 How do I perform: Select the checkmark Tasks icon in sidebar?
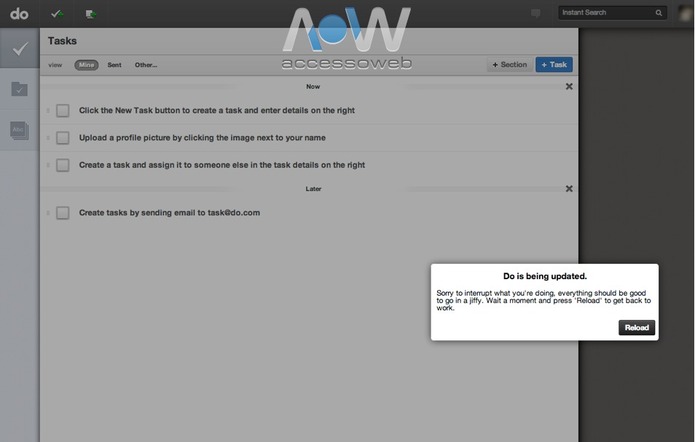click(19, 48)
